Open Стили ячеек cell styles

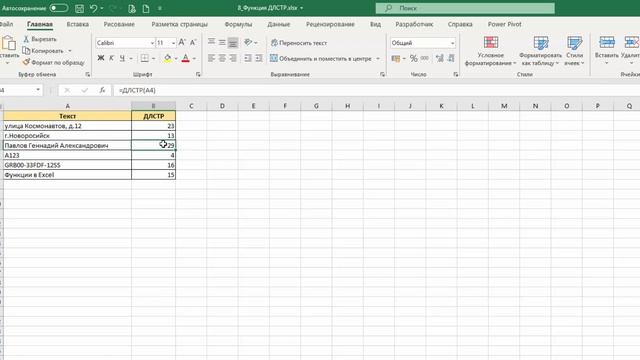click(x=574, y=51)
